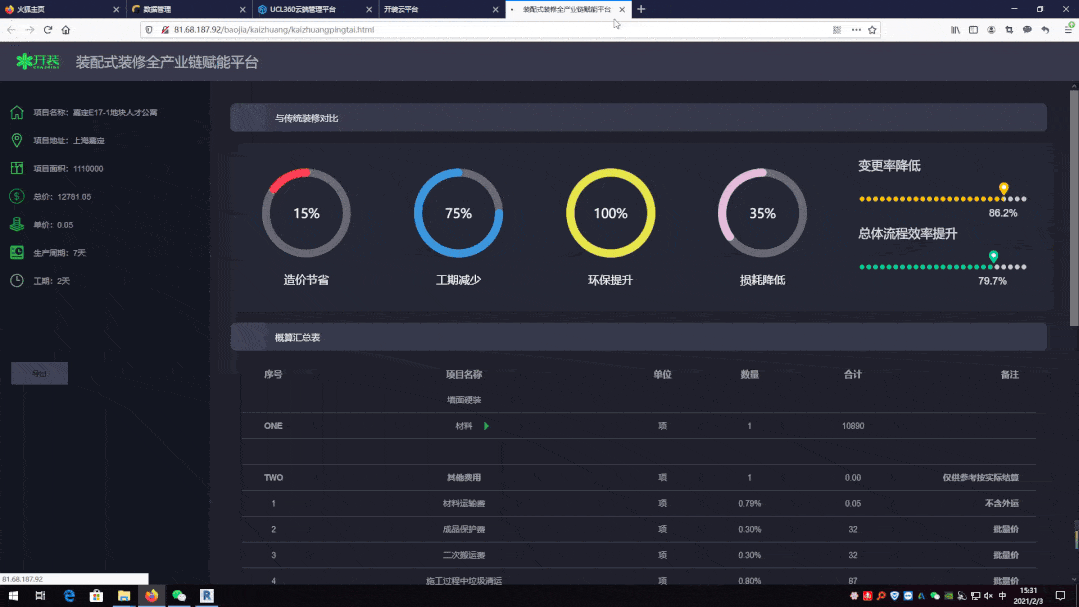Click the location pin icon for 项目地址
Screen dimensions: 1079x607
click(x=16, y=140)
